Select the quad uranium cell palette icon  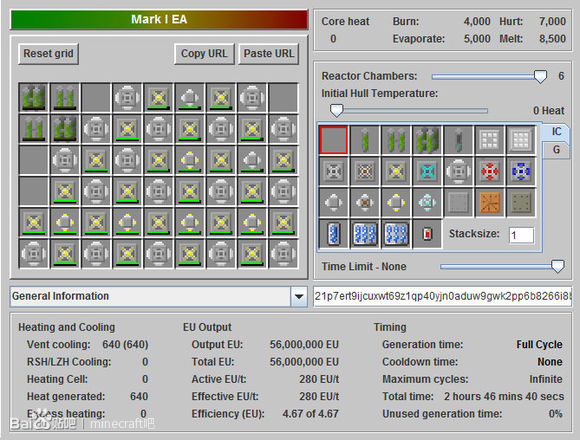click(x=427, y=140)
